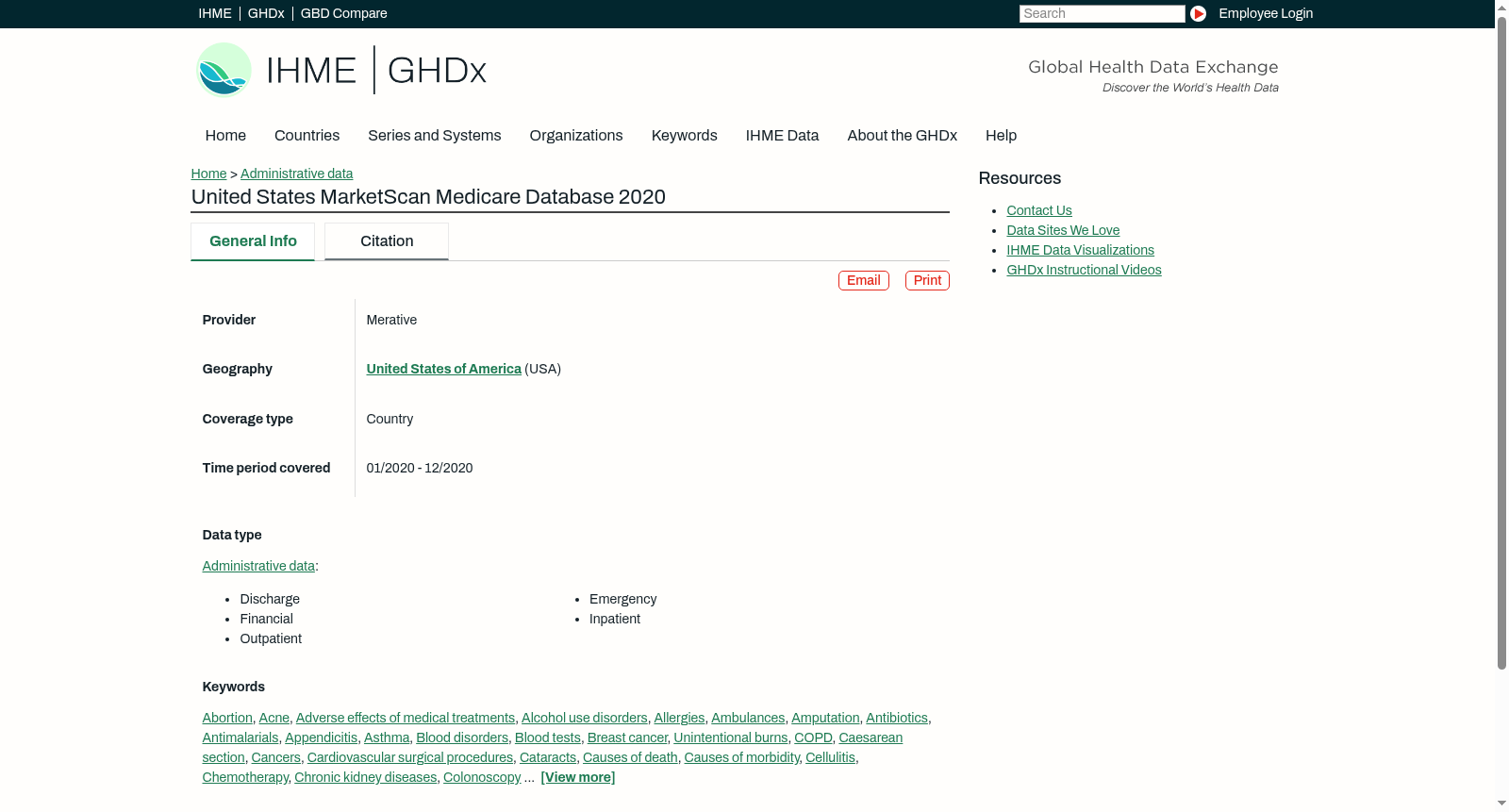Open the Organizations menu item
Viewport: 1509px width, 812px height.
click(x=576, y=136)
